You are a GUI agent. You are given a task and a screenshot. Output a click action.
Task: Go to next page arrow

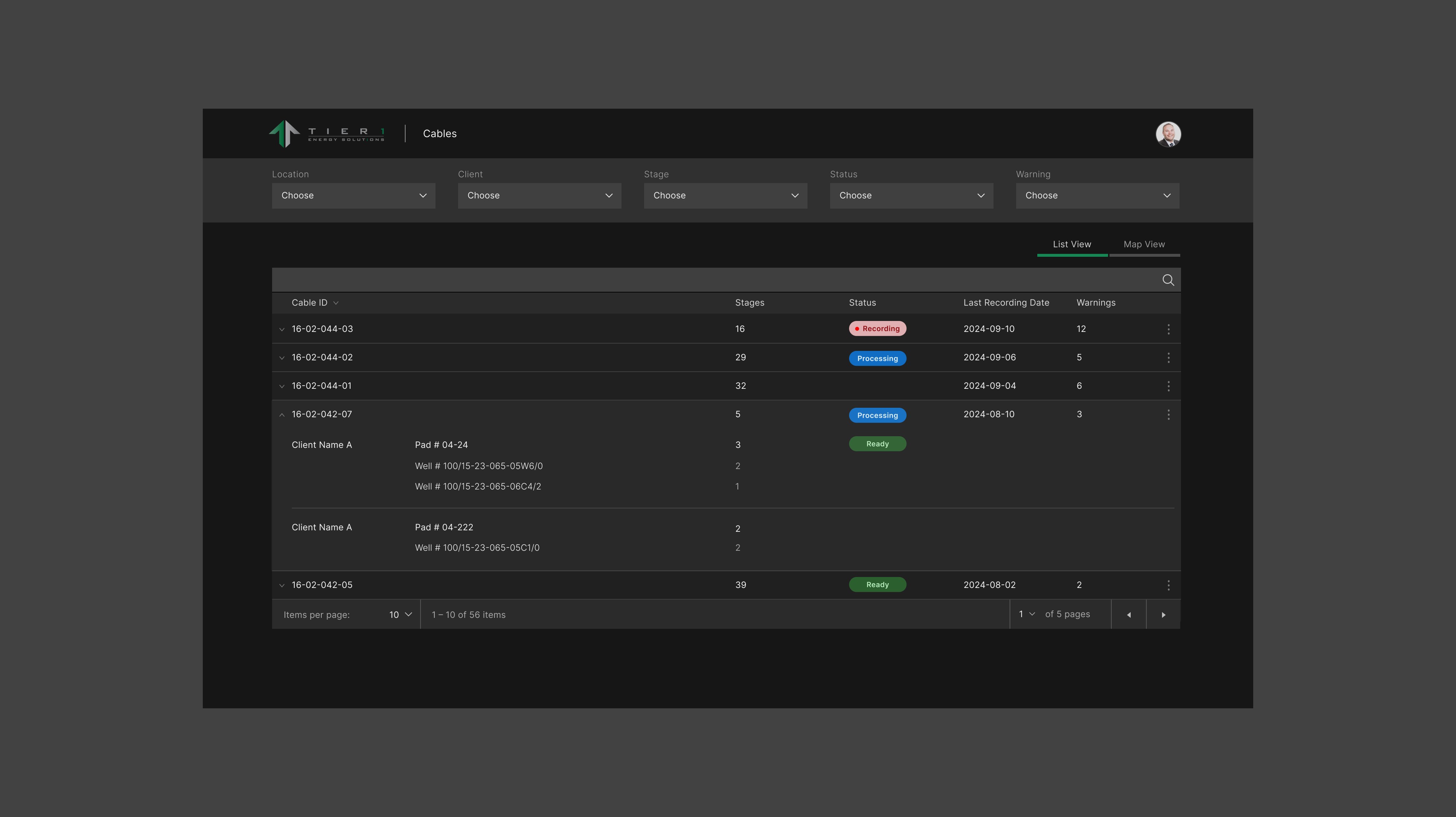pos(1163,615)
